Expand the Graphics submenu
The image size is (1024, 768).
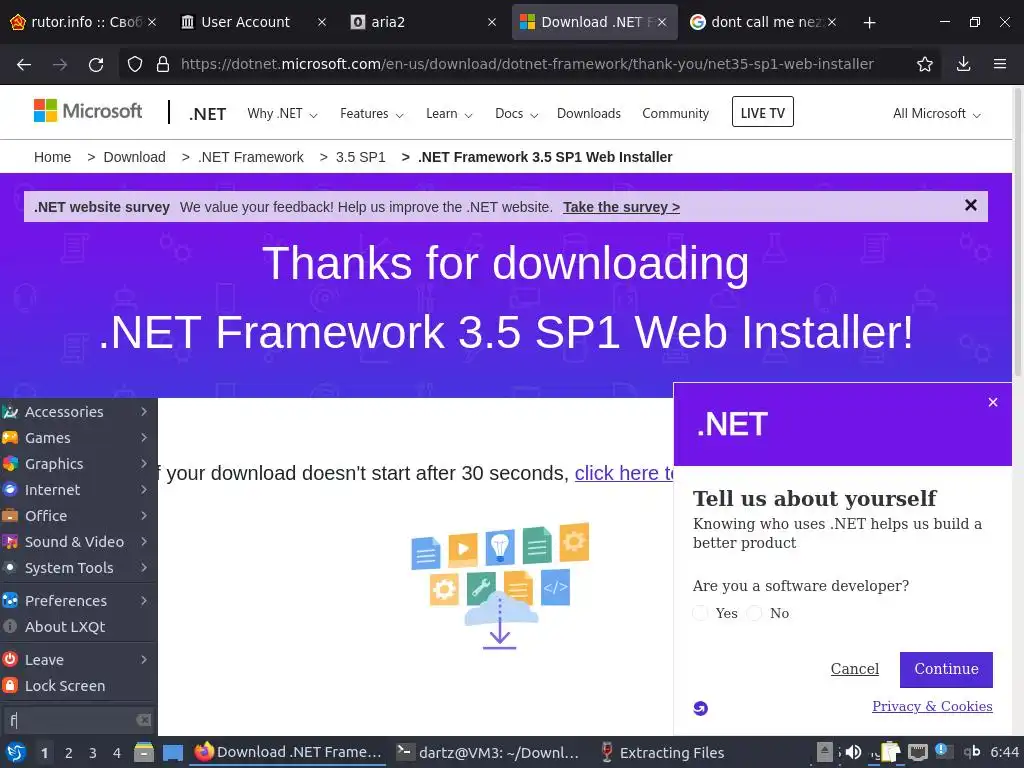click(x=77, y=464)
